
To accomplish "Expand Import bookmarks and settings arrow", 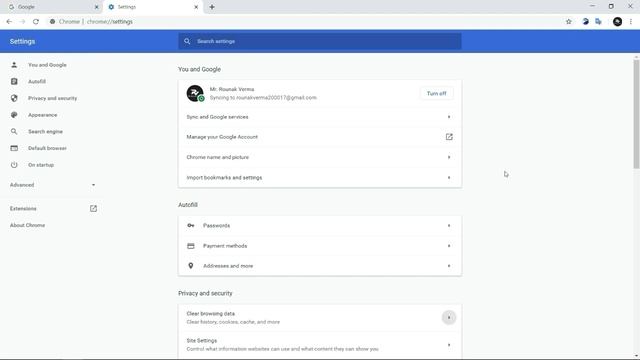I will coord(449,178).
